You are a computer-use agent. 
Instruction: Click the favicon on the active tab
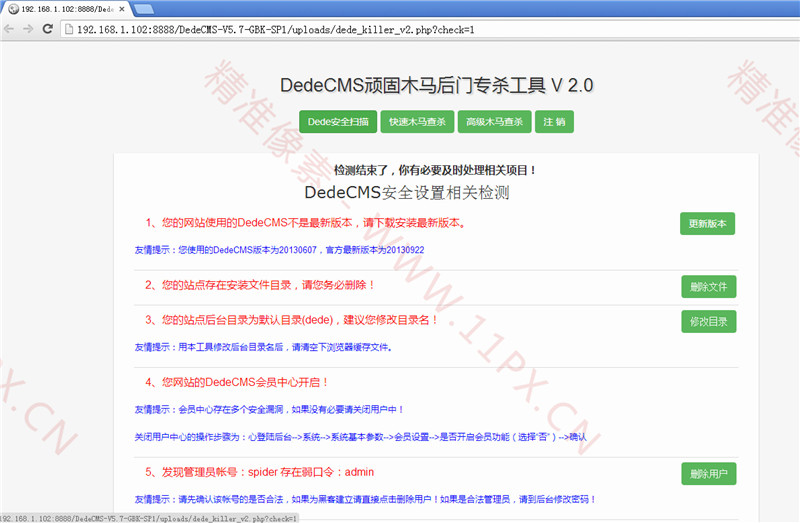[14, 8]
